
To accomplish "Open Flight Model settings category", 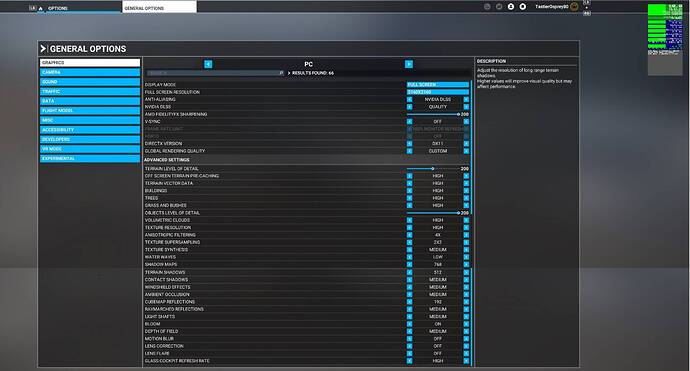I will tap(90, 111).
